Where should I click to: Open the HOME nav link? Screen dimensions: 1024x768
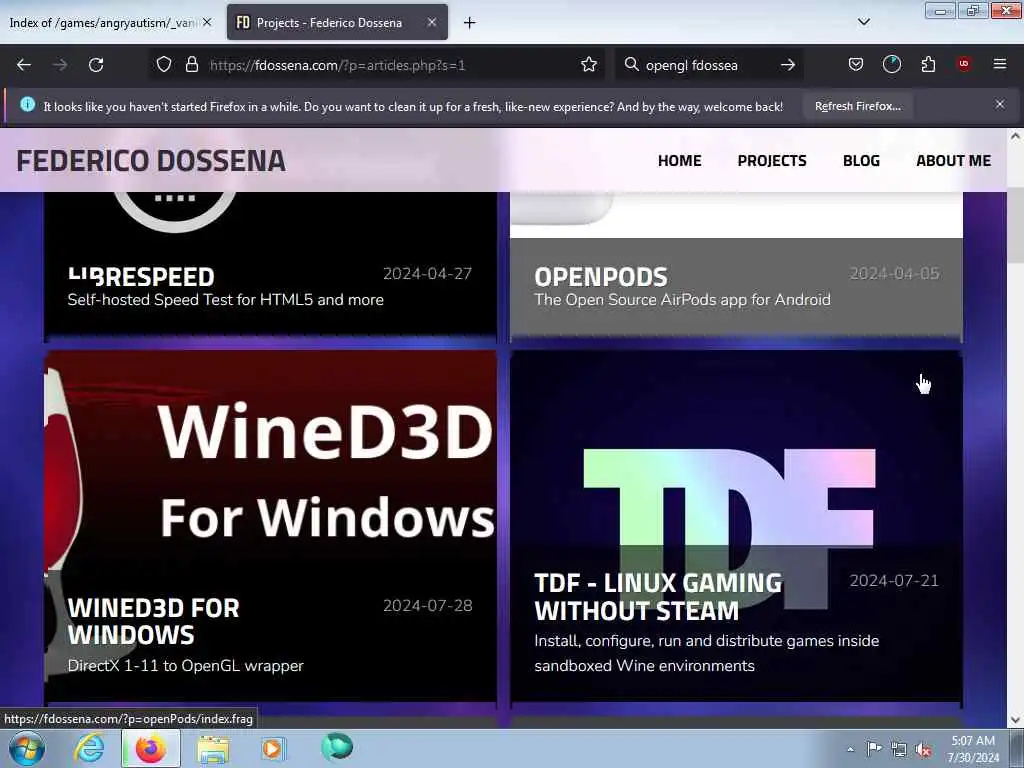[679, 161]
